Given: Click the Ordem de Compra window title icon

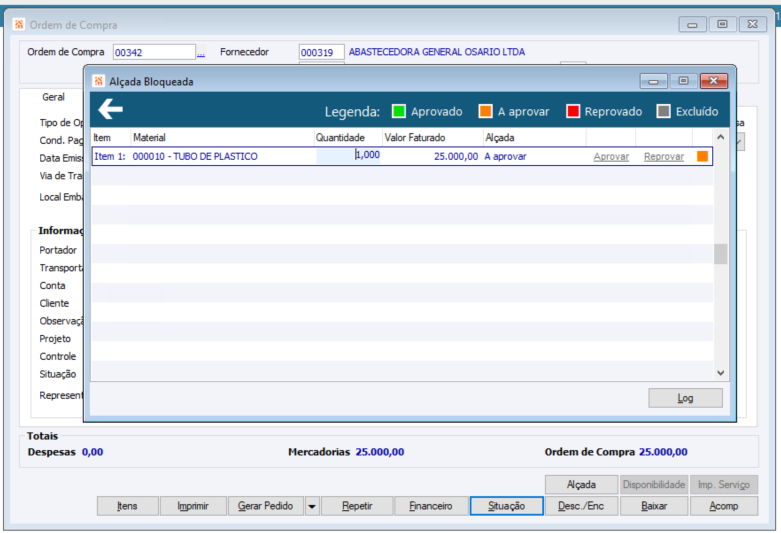Looking at the screenshot, I should pos(19,24).
